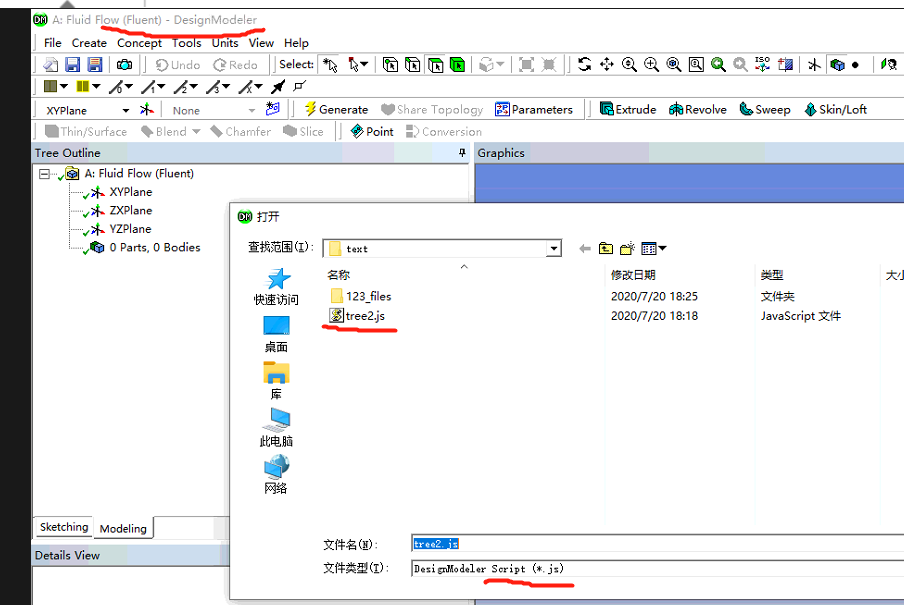The image size is (904, 605).
Task: Collapse the A: Fluid Flow (Fluent) tree node
Action: click(44, 173)
